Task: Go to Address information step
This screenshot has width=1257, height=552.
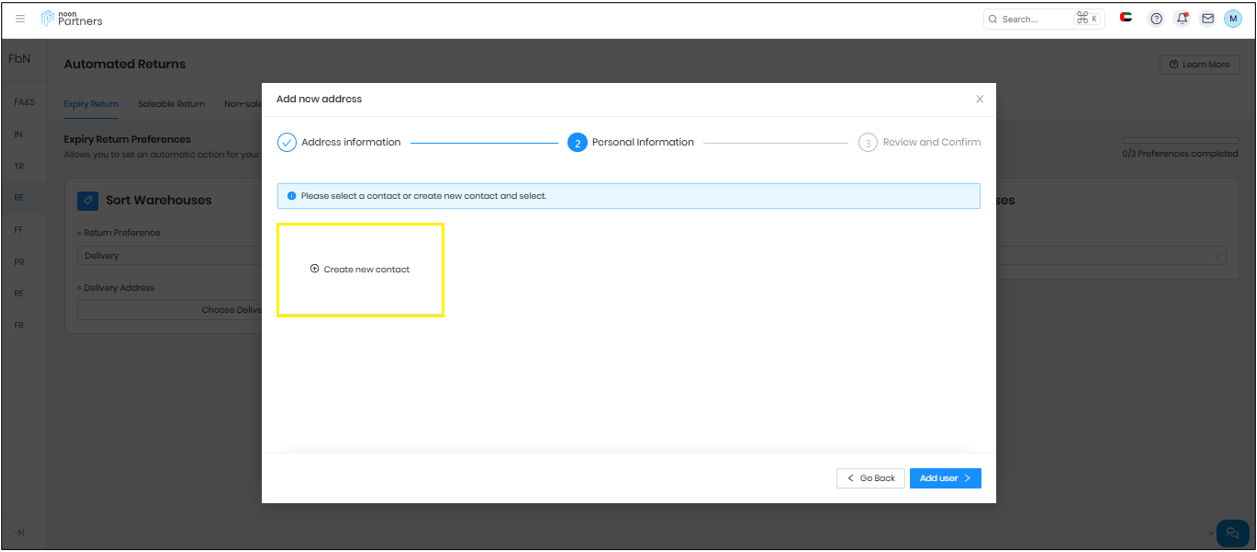Action: tap(339, 143)
